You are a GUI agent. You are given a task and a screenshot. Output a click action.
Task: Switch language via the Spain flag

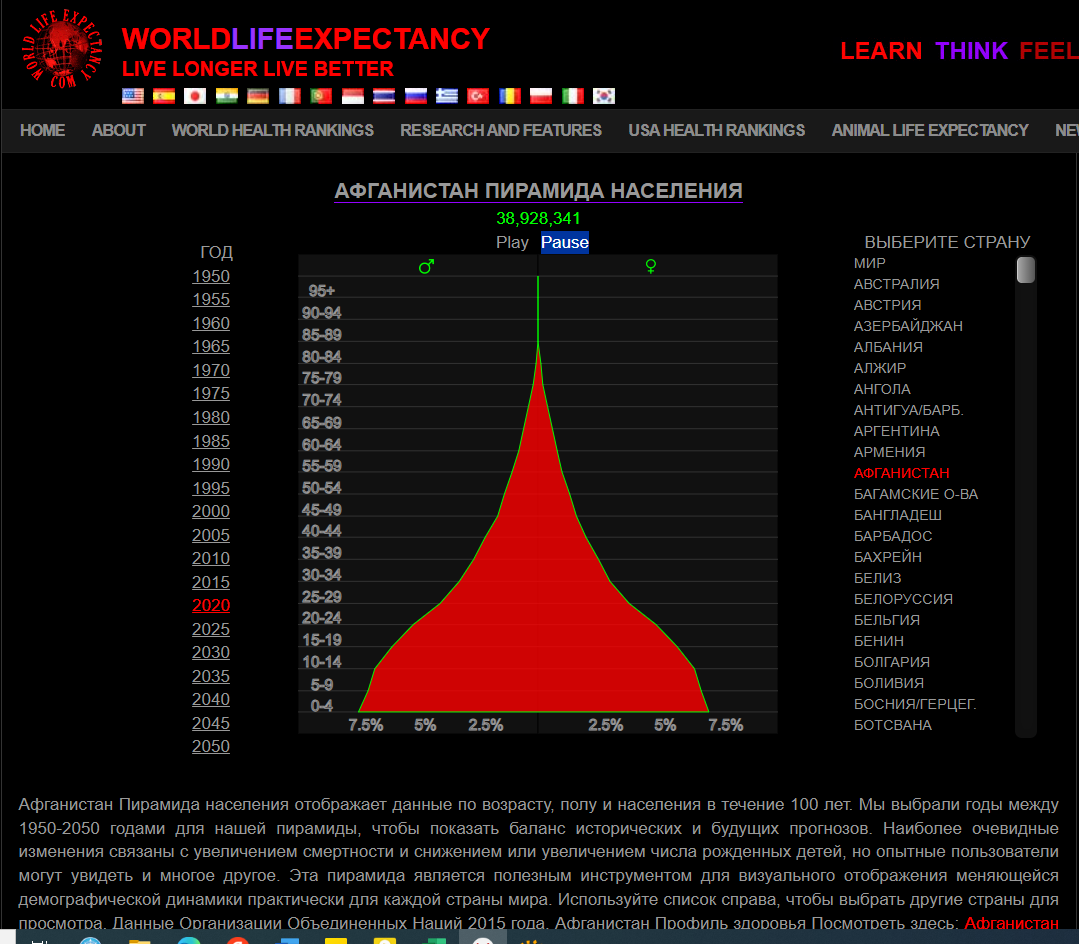click(x=164, y=96)
